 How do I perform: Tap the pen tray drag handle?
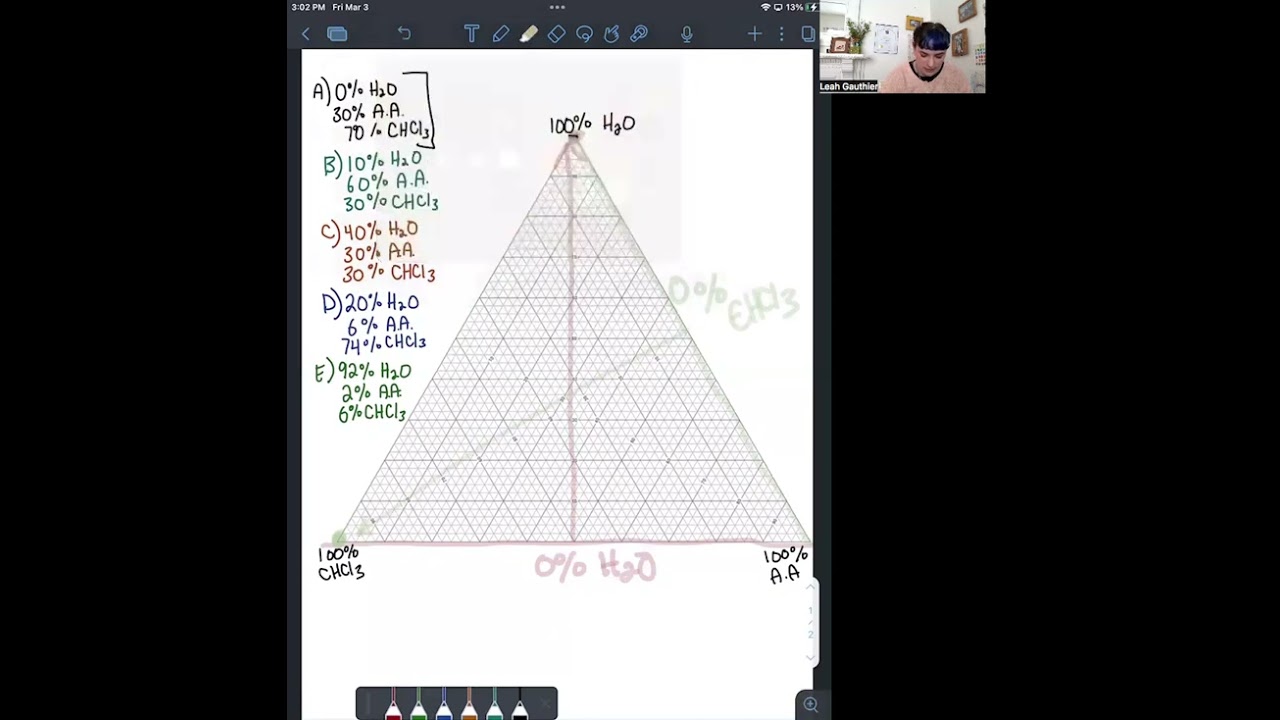coord(367,704)
